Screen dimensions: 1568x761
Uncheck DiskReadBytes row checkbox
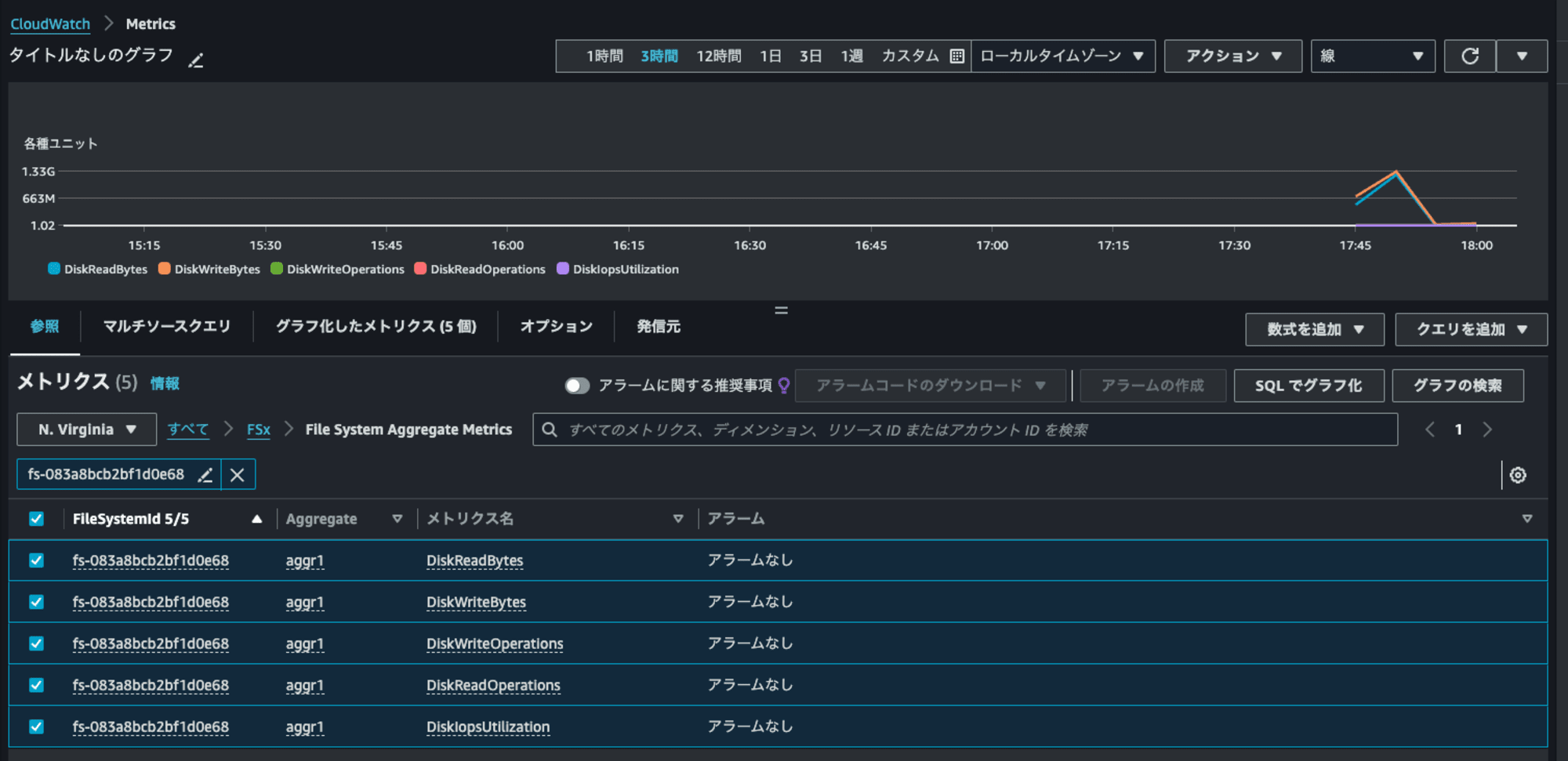[x=36, y=560]
